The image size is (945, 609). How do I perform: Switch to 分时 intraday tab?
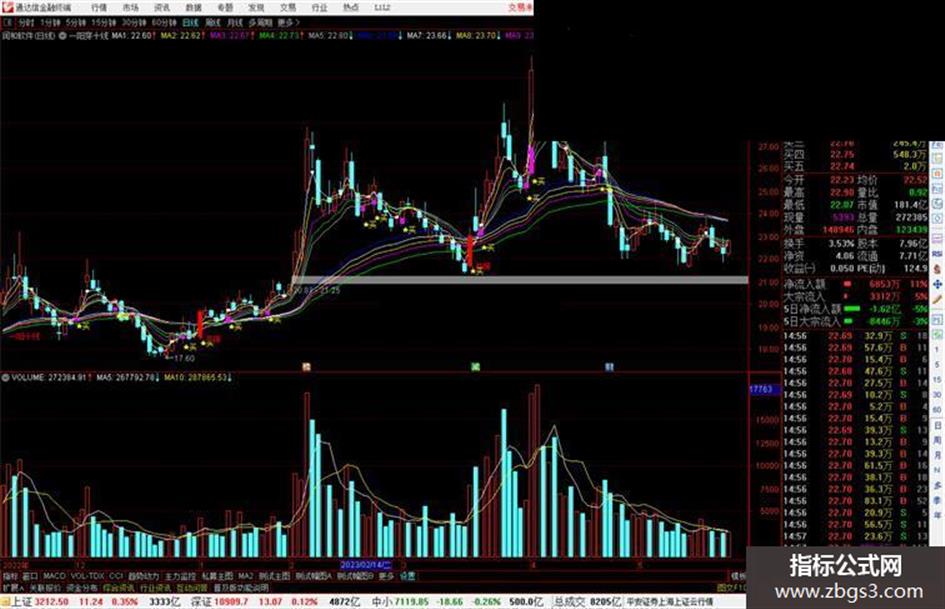pos(26,23)
